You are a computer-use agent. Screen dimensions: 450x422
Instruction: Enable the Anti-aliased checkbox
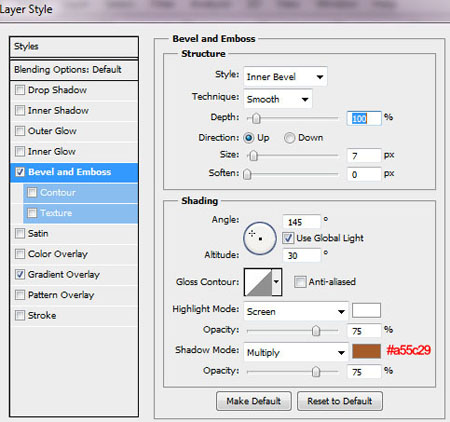coord(300,282)
